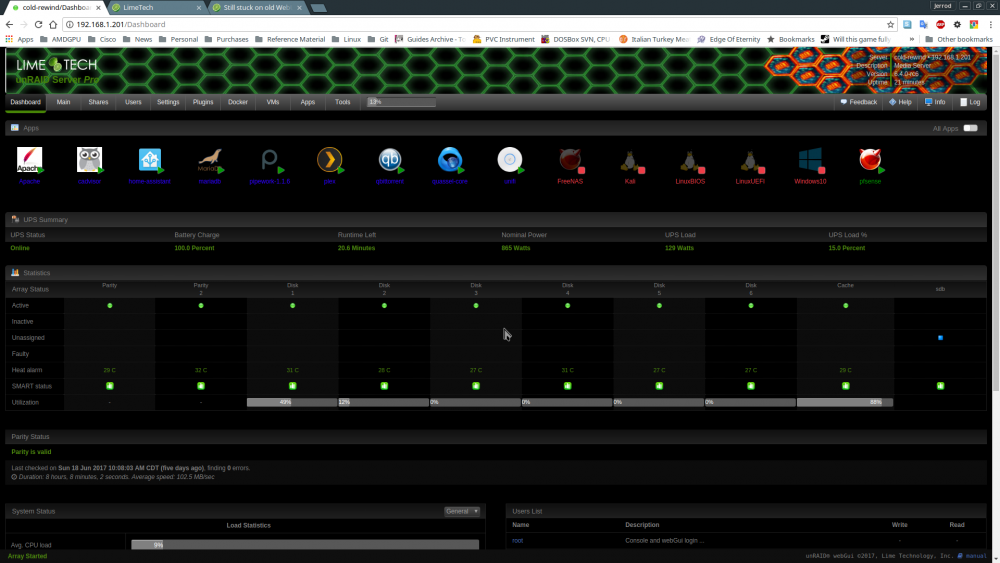Screen dimensions: 1000x563
Task: Open the Apache docker app icon
Action: click(x=29, y=159)
